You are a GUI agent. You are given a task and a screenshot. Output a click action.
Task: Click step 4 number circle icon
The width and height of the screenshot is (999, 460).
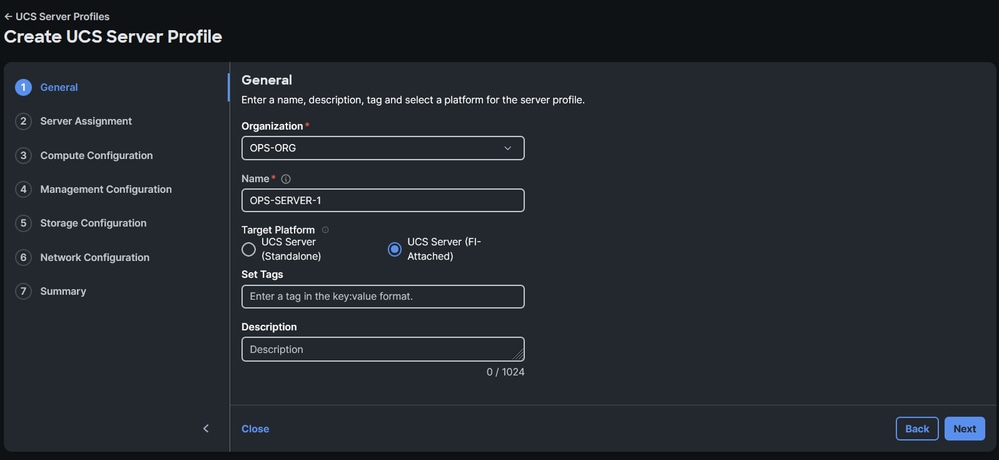coord(24,189)
